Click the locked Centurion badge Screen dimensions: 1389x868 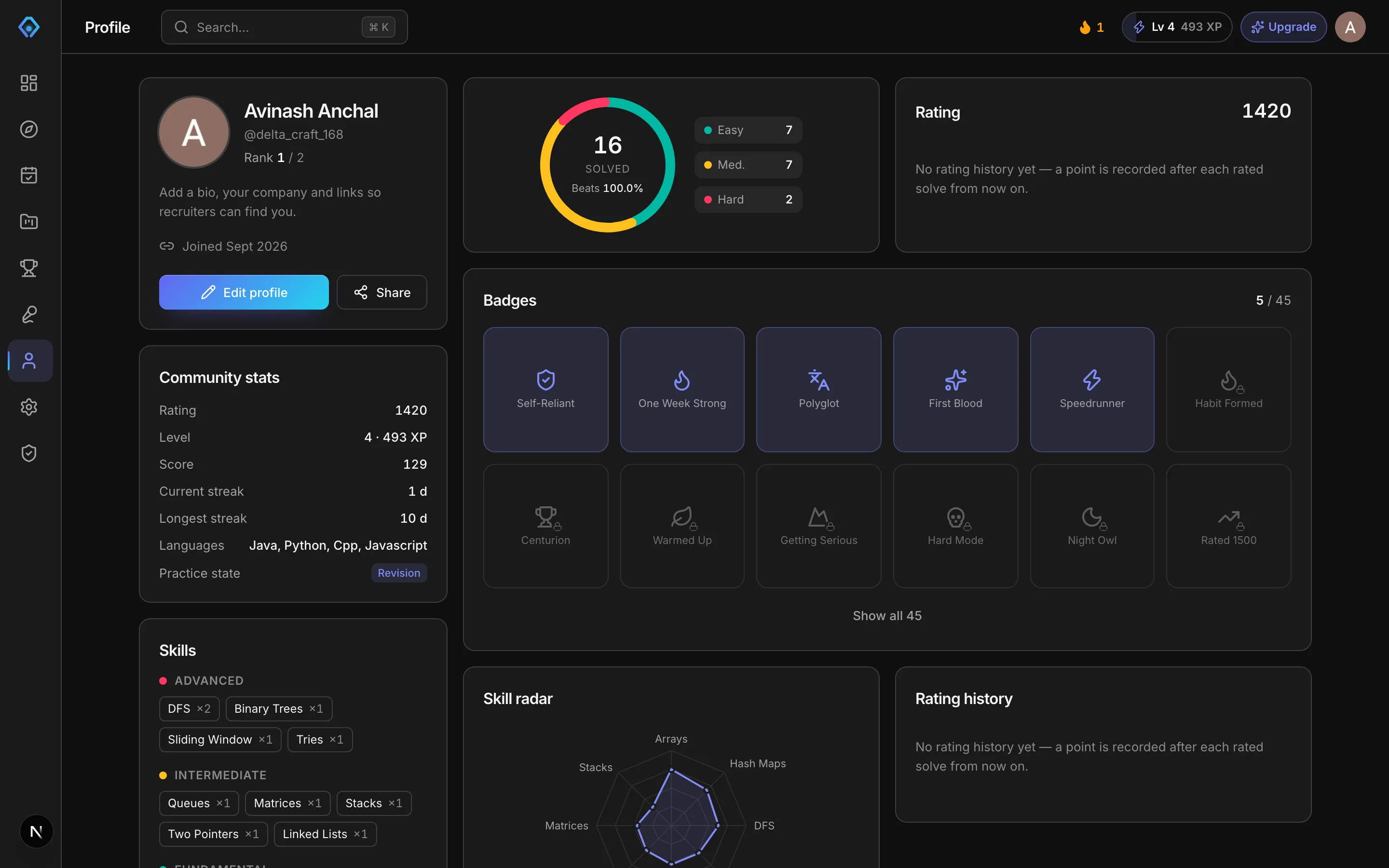click(x=545, y=526)
